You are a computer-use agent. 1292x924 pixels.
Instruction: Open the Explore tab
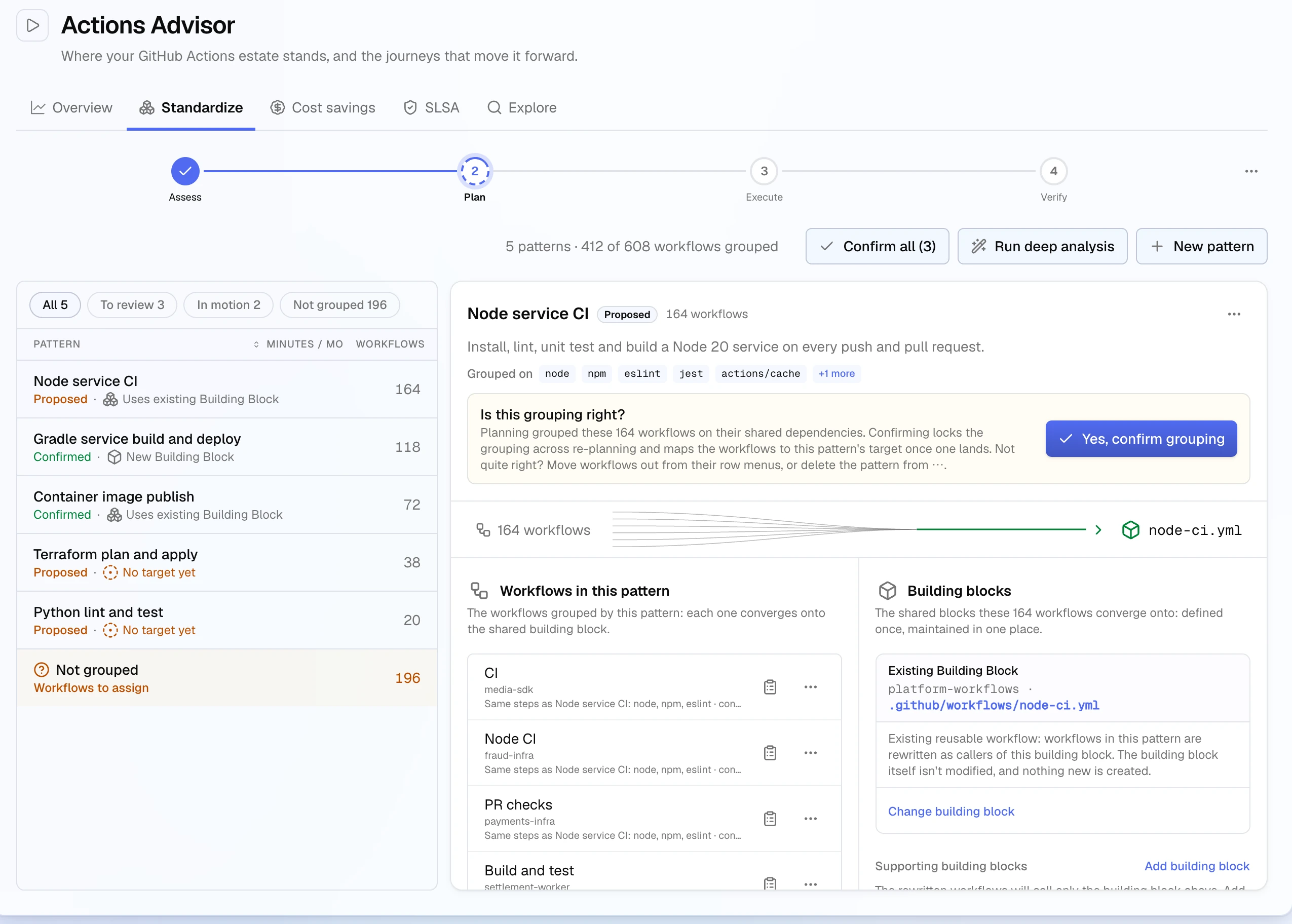(x=522, y=107)
